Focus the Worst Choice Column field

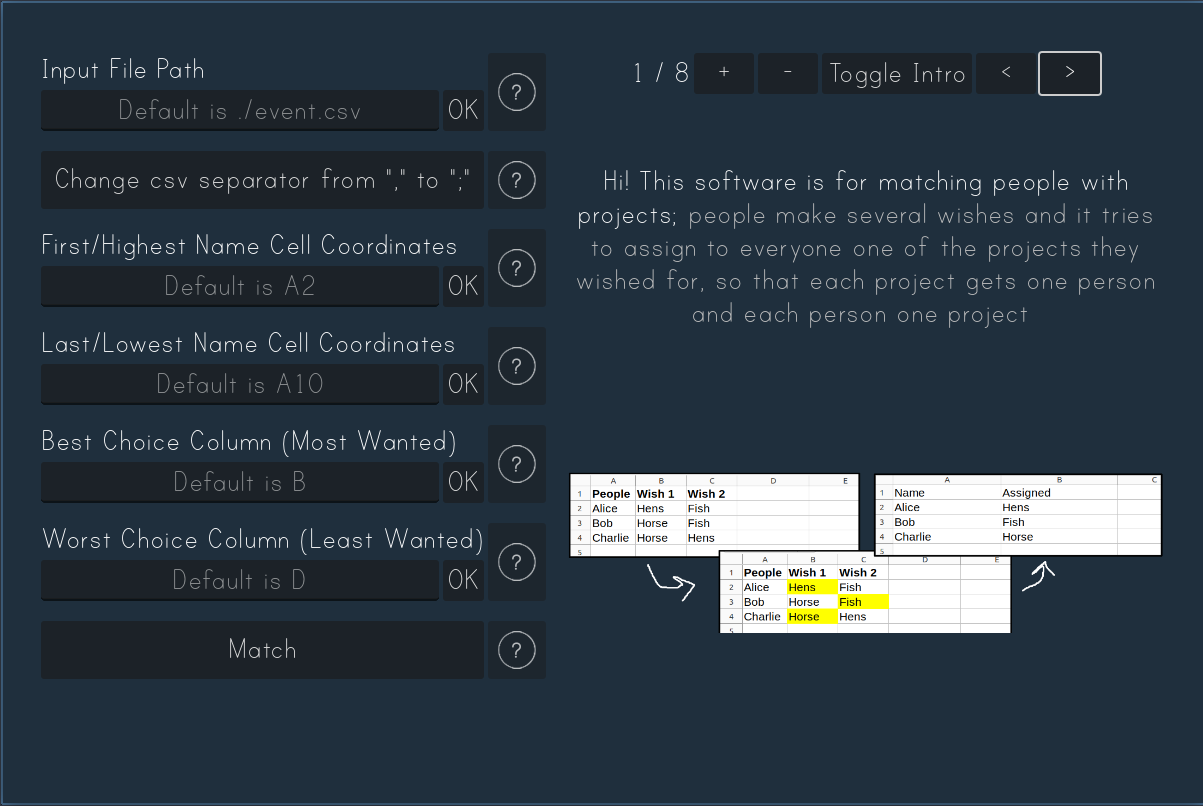click(x=240, y=580)
